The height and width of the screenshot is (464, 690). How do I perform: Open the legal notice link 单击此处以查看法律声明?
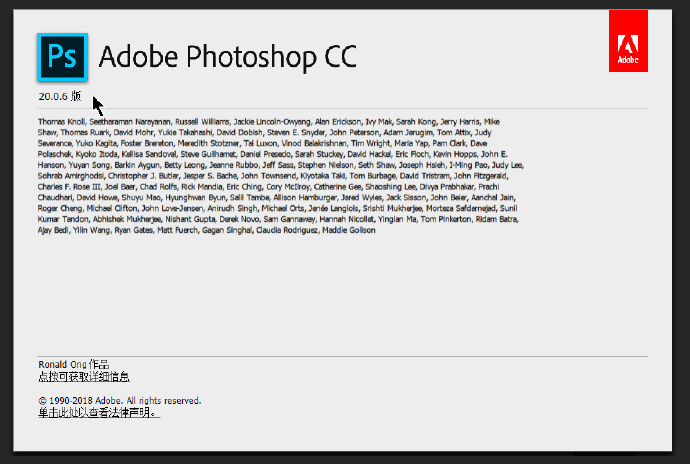(x=97, y=411)
